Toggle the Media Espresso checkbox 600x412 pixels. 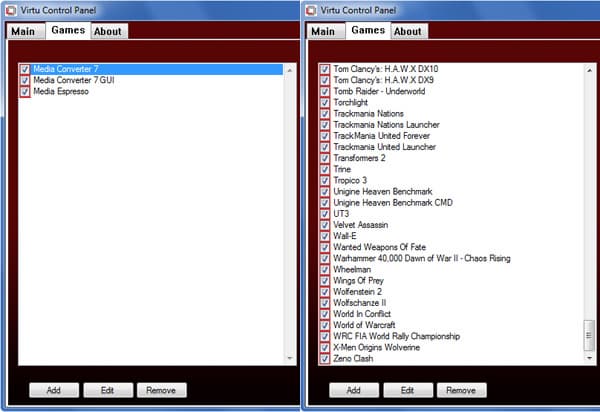click(25, 91)
